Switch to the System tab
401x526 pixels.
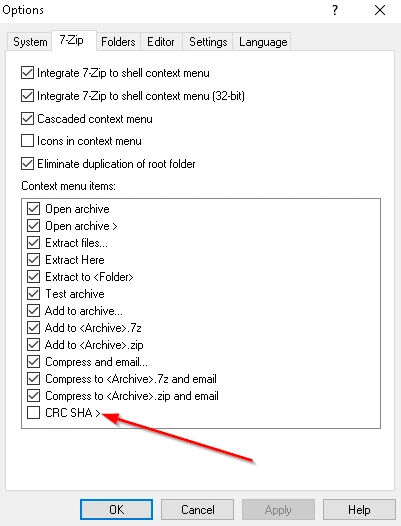click(x=30, y=42)
